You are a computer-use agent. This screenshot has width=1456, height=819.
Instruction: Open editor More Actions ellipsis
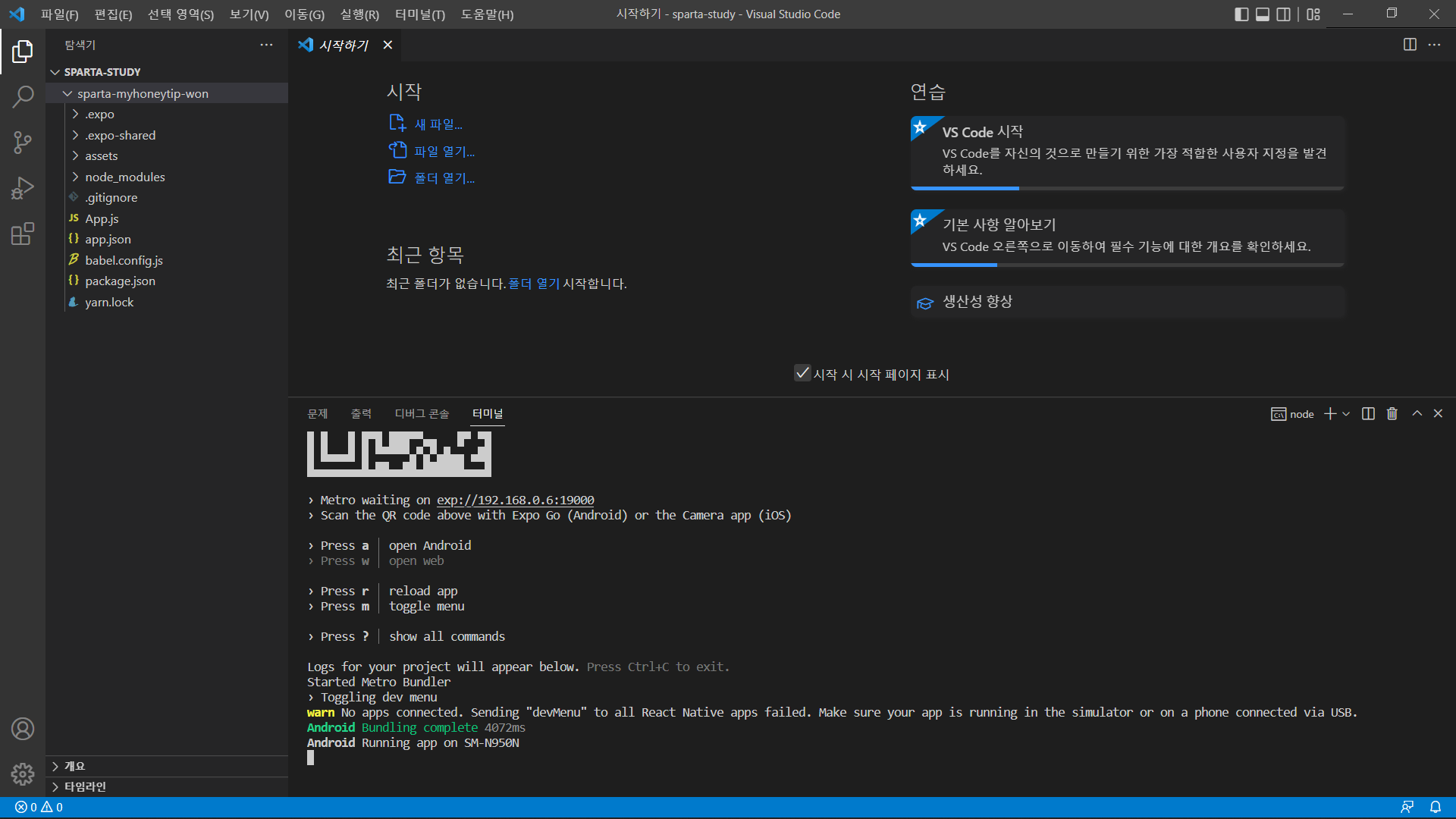click(1434, 45)
